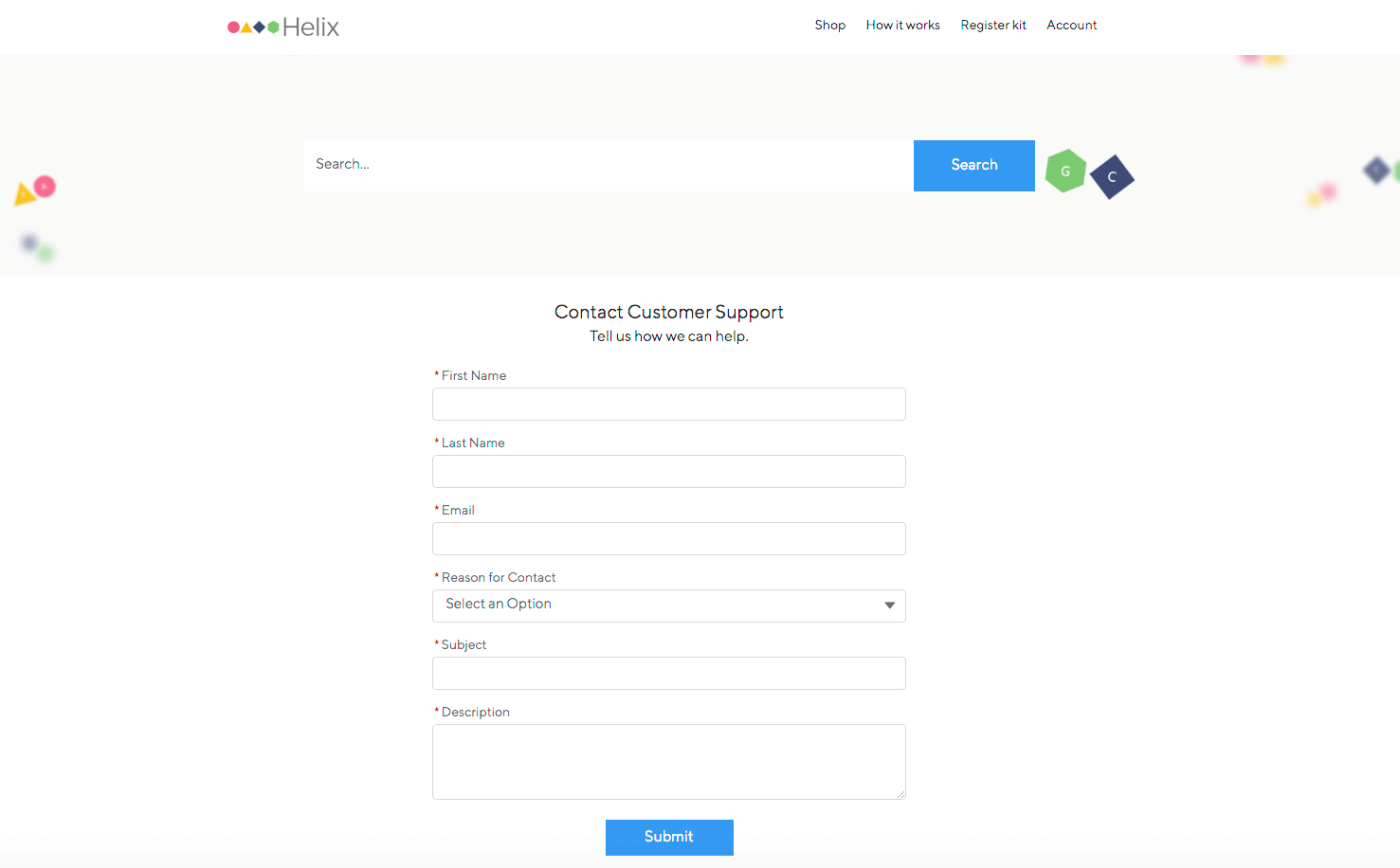This screenshot has width=1400, height=868.
Task: Open the Account page
Action: (x=1071, y=26)
